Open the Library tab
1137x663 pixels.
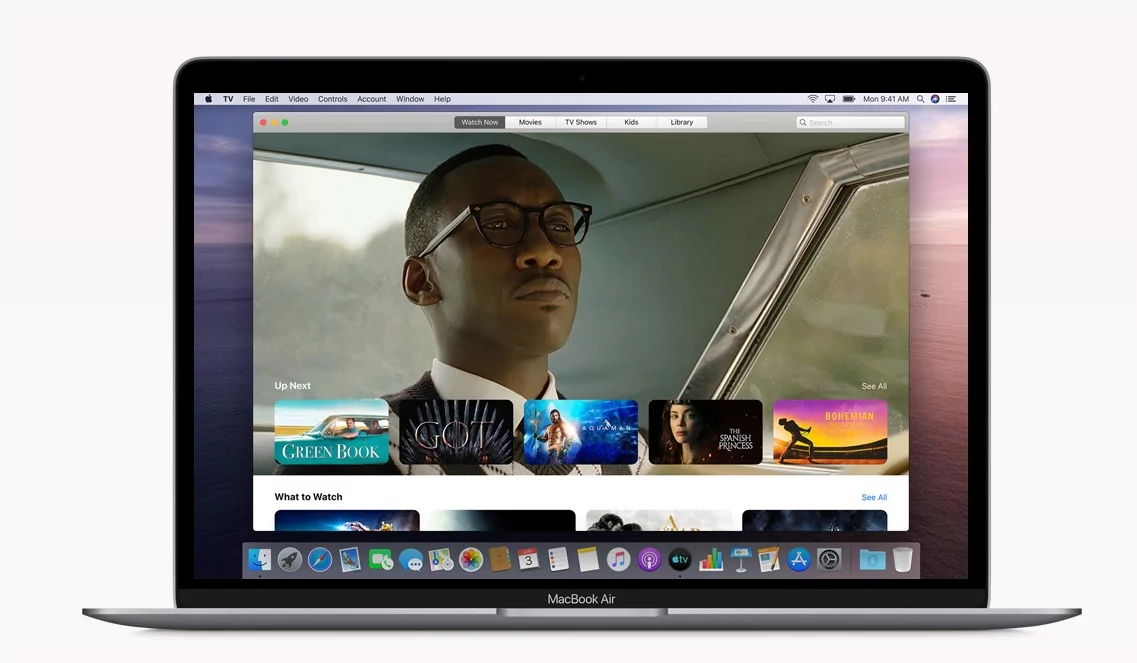click(x=682, y=123)
